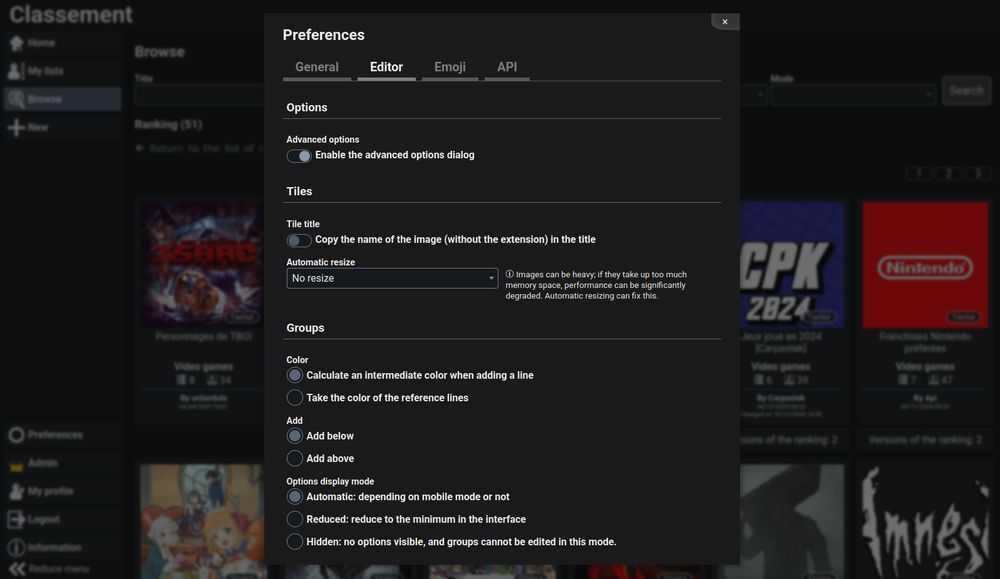
Task: Open Admin crown icon in sidebar
Action: coord(17,465)
